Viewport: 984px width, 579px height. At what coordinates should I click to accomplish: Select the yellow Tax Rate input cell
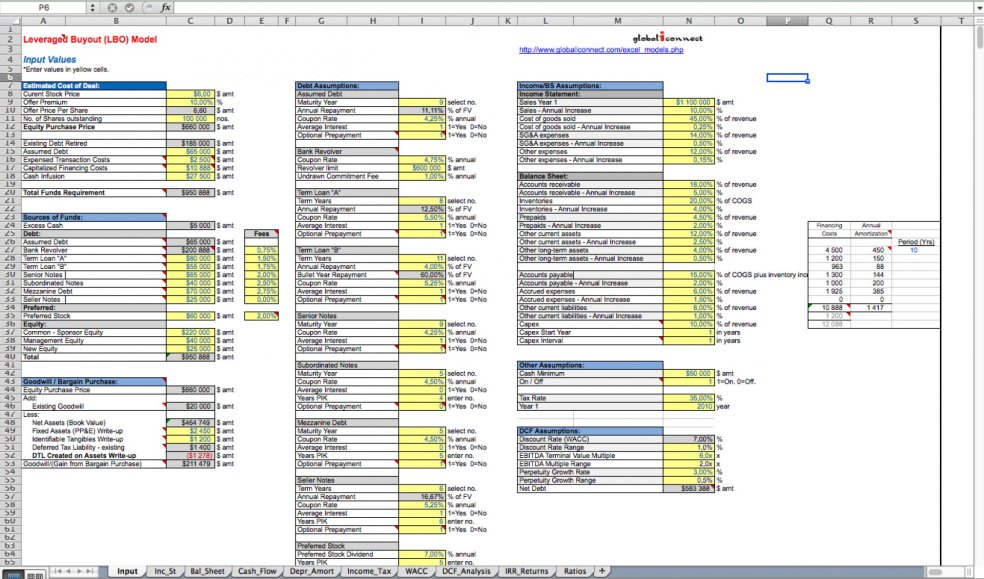point(689,397)
